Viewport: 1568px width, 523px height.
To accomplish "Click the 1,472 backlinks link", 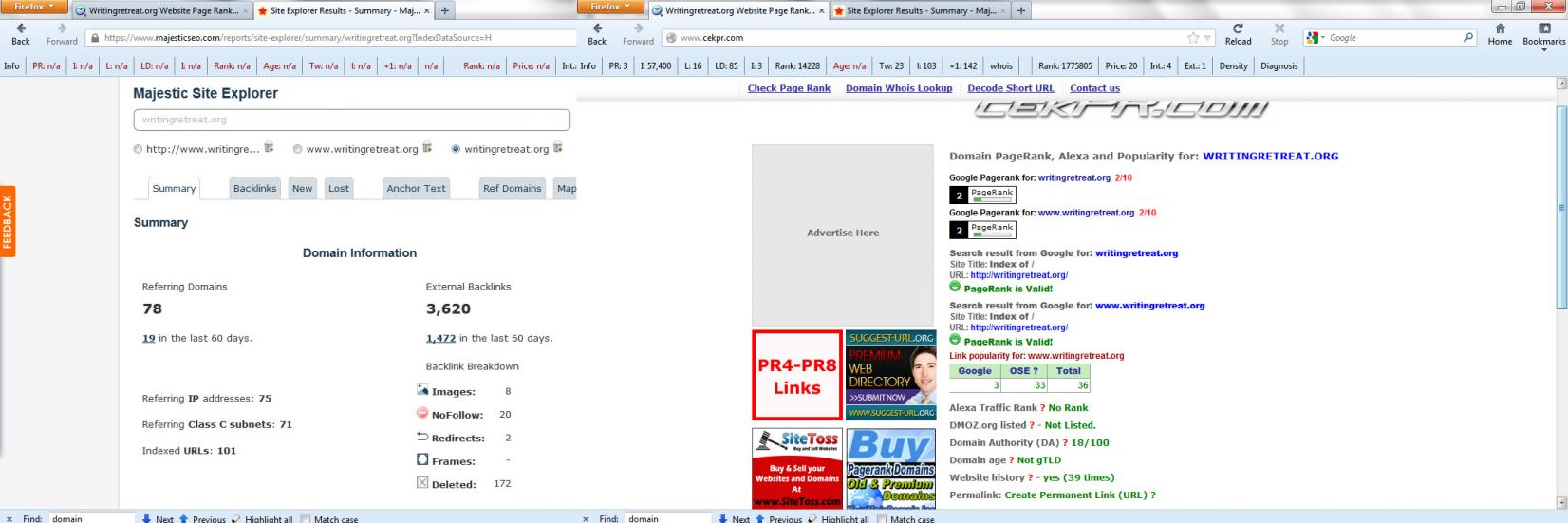I will coord(441,338).
